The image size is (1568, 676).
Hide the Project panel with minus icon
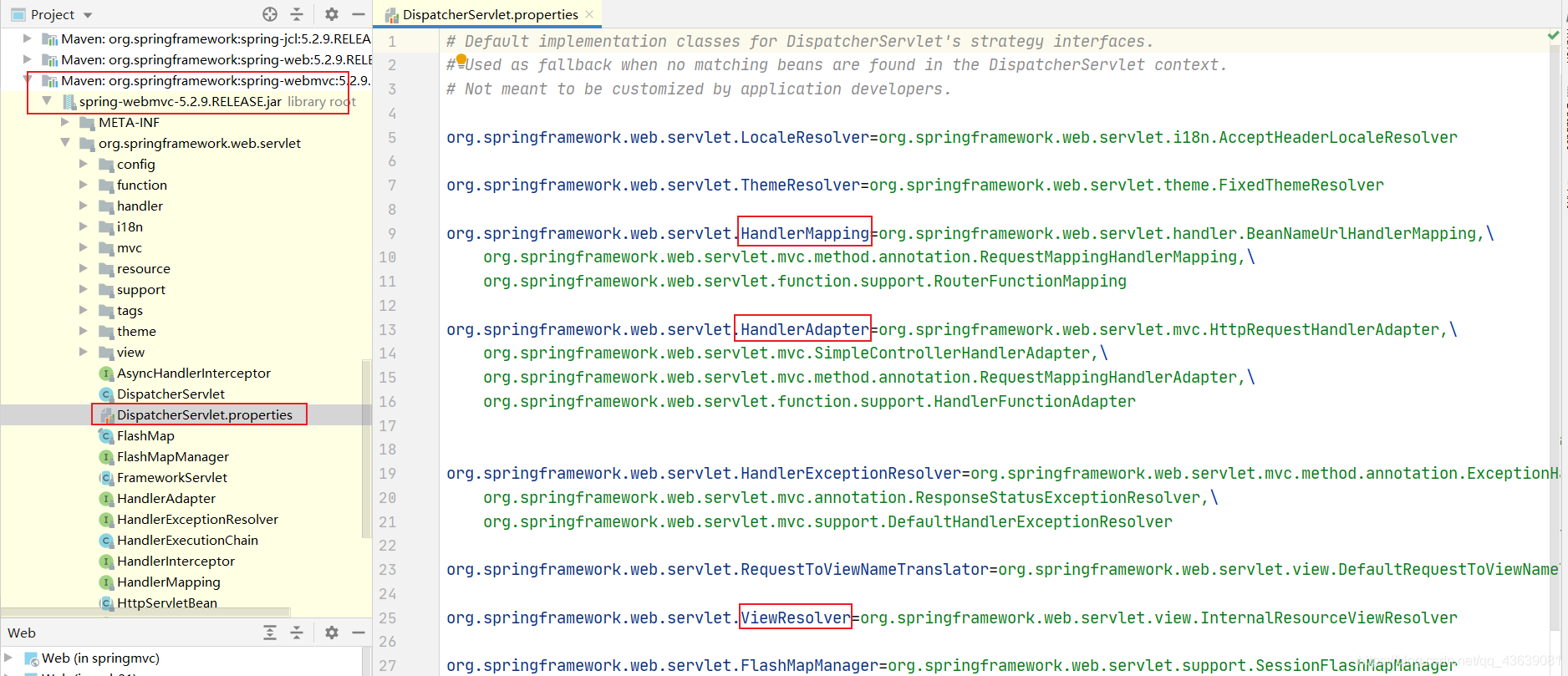(x=359, y=14)
